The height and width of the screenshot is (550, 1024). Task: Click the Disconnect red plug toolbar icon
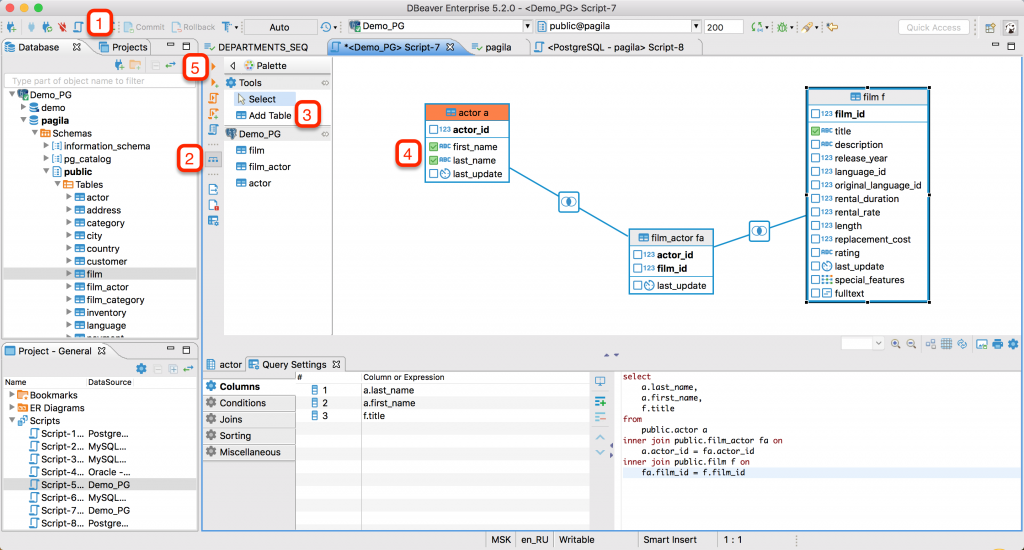62,27
